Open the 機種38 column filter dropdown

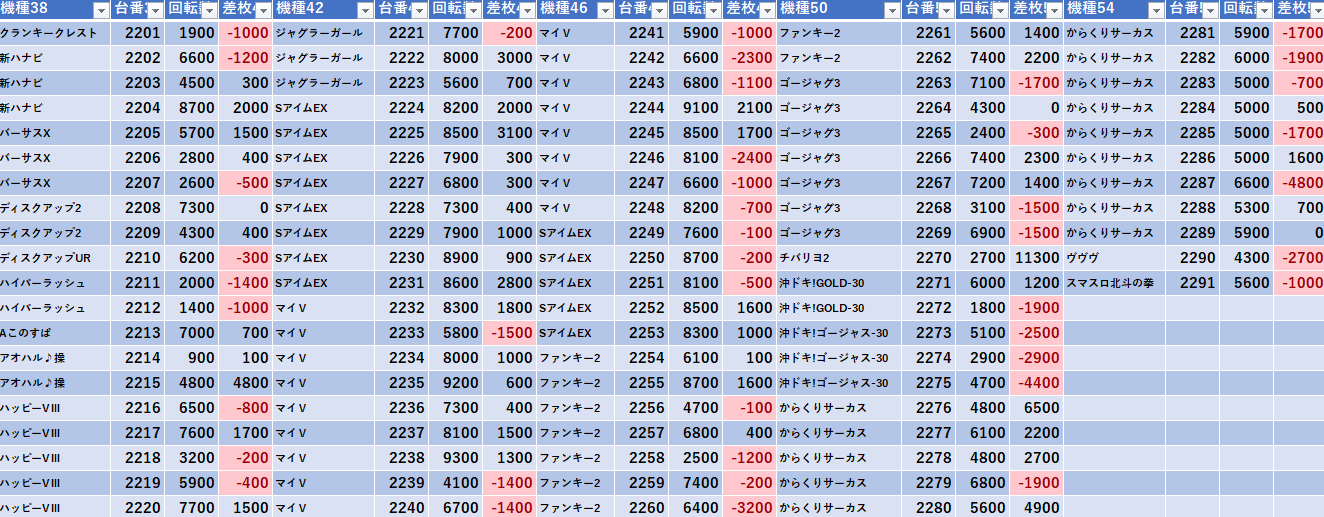(x=100, y=10)
